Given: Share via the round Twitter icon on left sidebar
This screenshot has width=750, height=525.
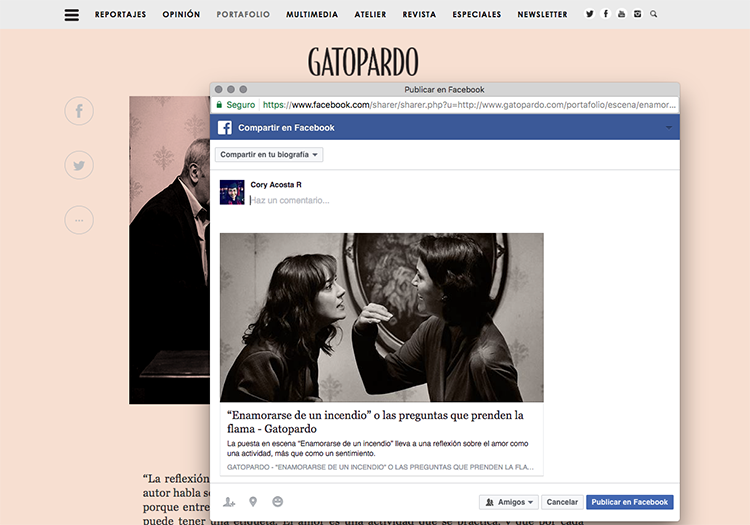Looking at the screenshot, I should click(x=79, y=165).
